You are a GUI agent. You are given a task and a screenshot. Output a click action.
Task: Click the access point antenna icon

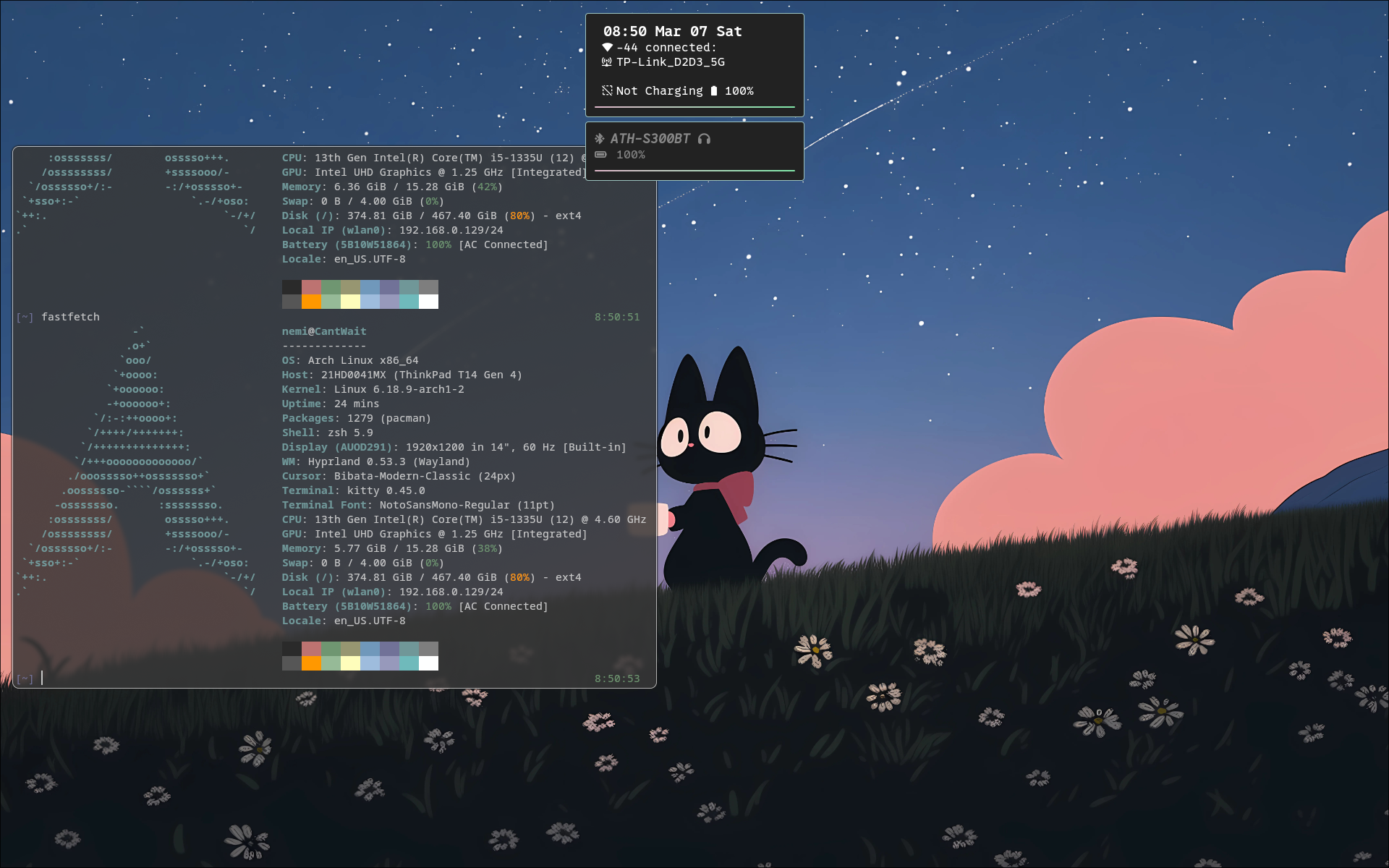pos(607,62)
